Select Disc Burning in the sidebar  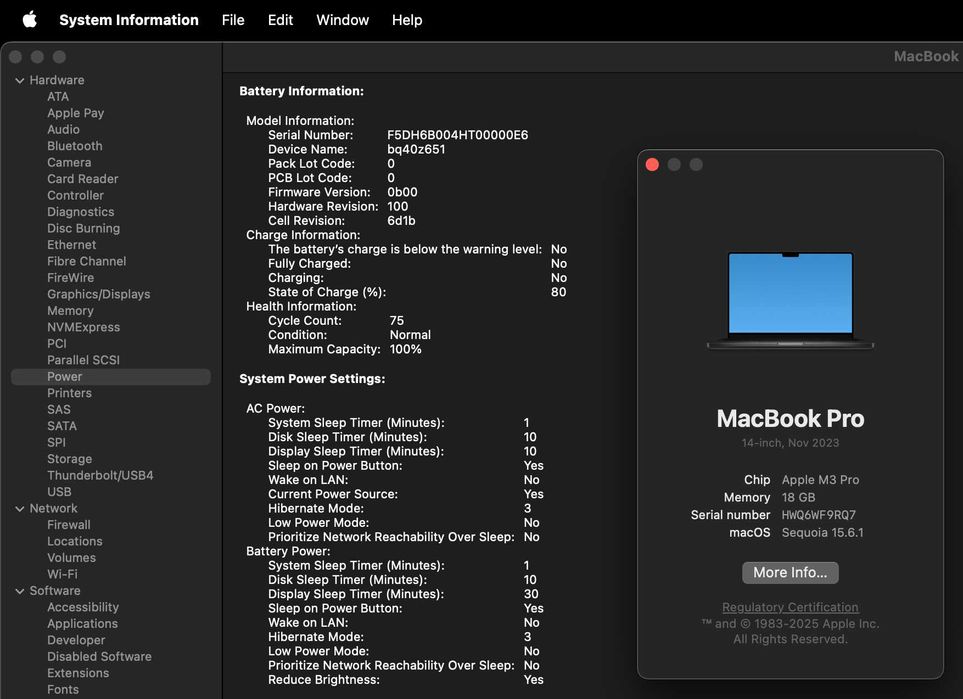(x=84, y=228)
